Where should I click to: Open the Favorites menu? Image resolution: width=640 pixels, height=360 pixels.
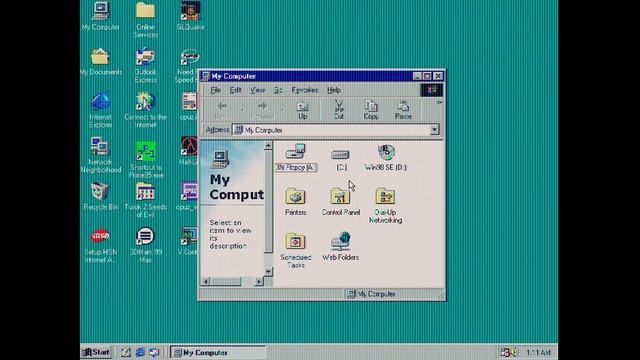[304, 90]
